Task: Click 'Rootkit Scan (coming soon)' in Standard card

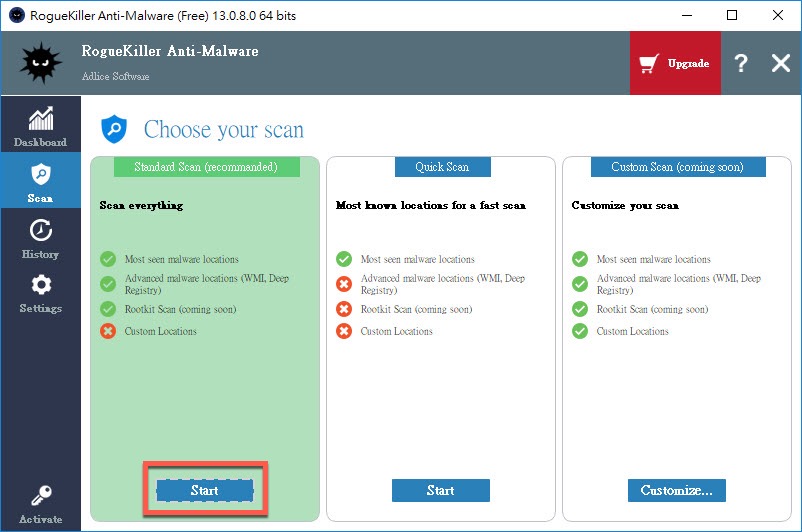Action: pyautogui.click(x=181, y=309)
